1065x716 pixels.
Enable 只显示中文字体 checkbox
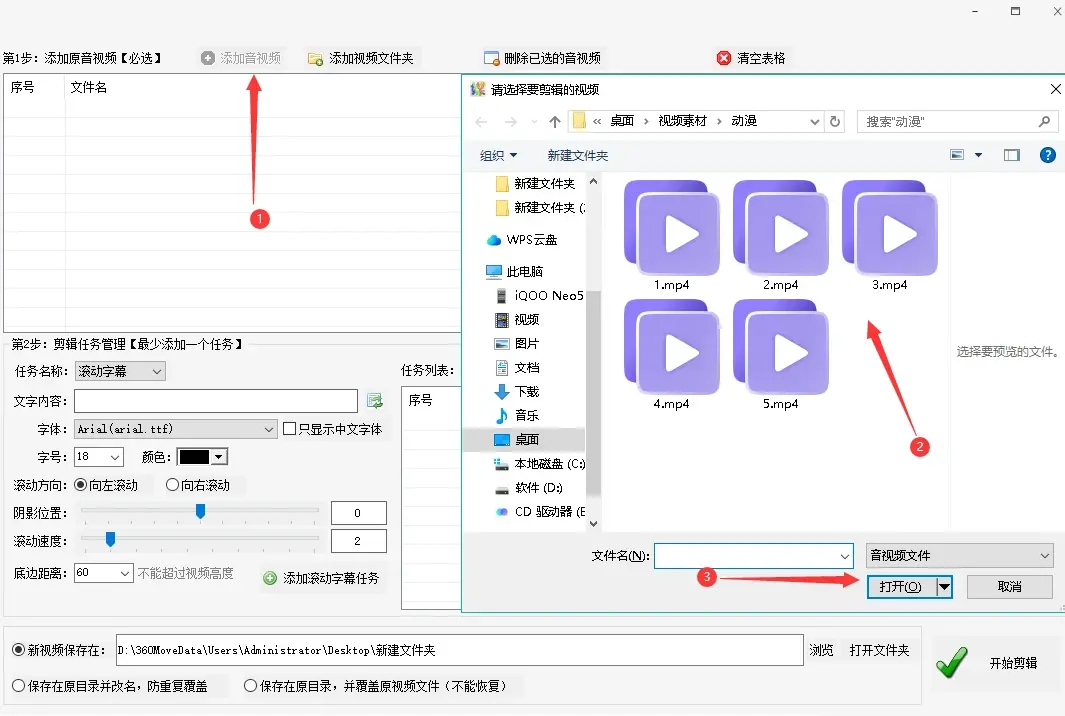coord(288,428)
